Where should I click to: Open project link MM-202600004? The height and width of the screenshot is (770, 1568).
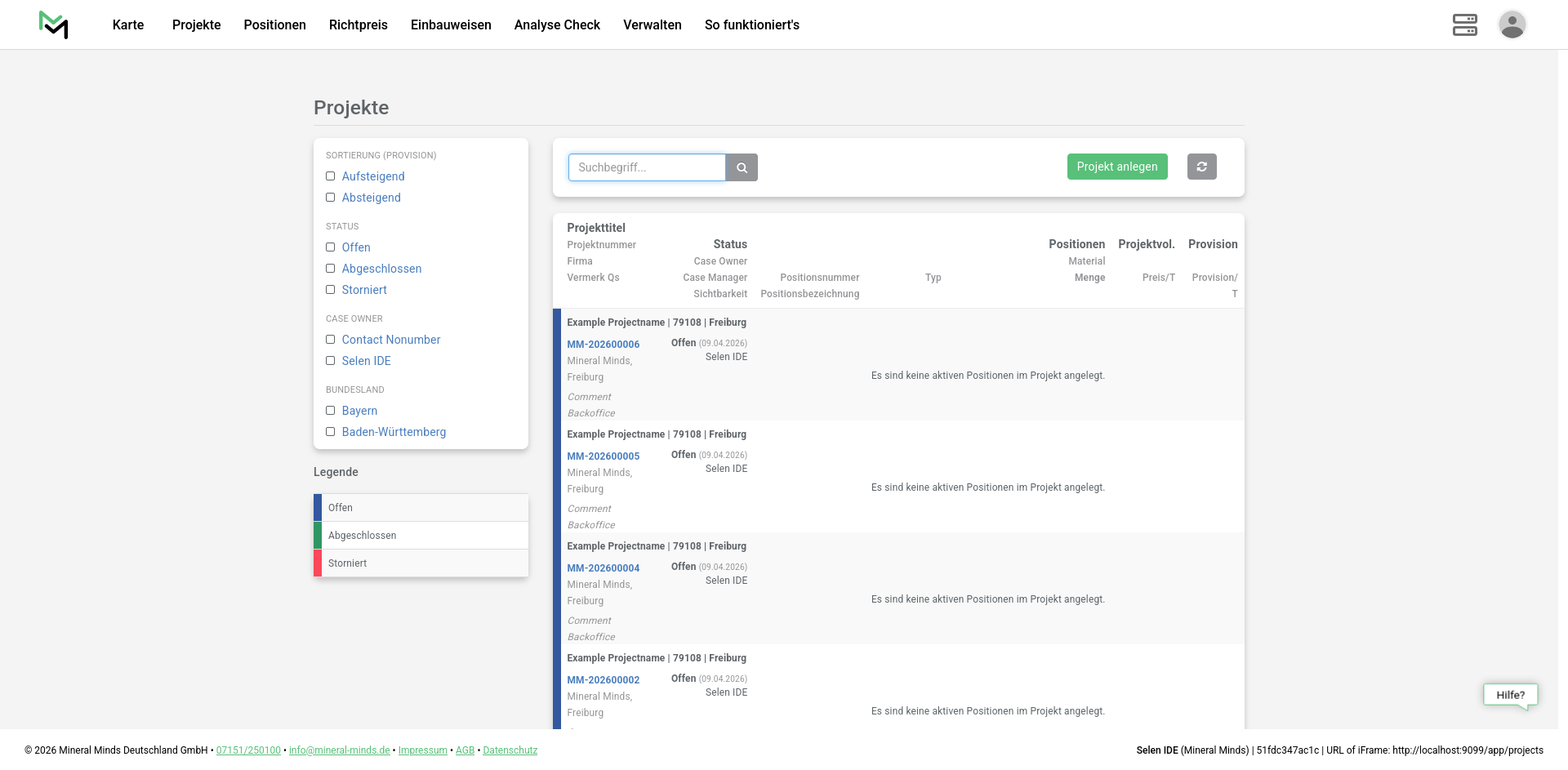(603, 568)
